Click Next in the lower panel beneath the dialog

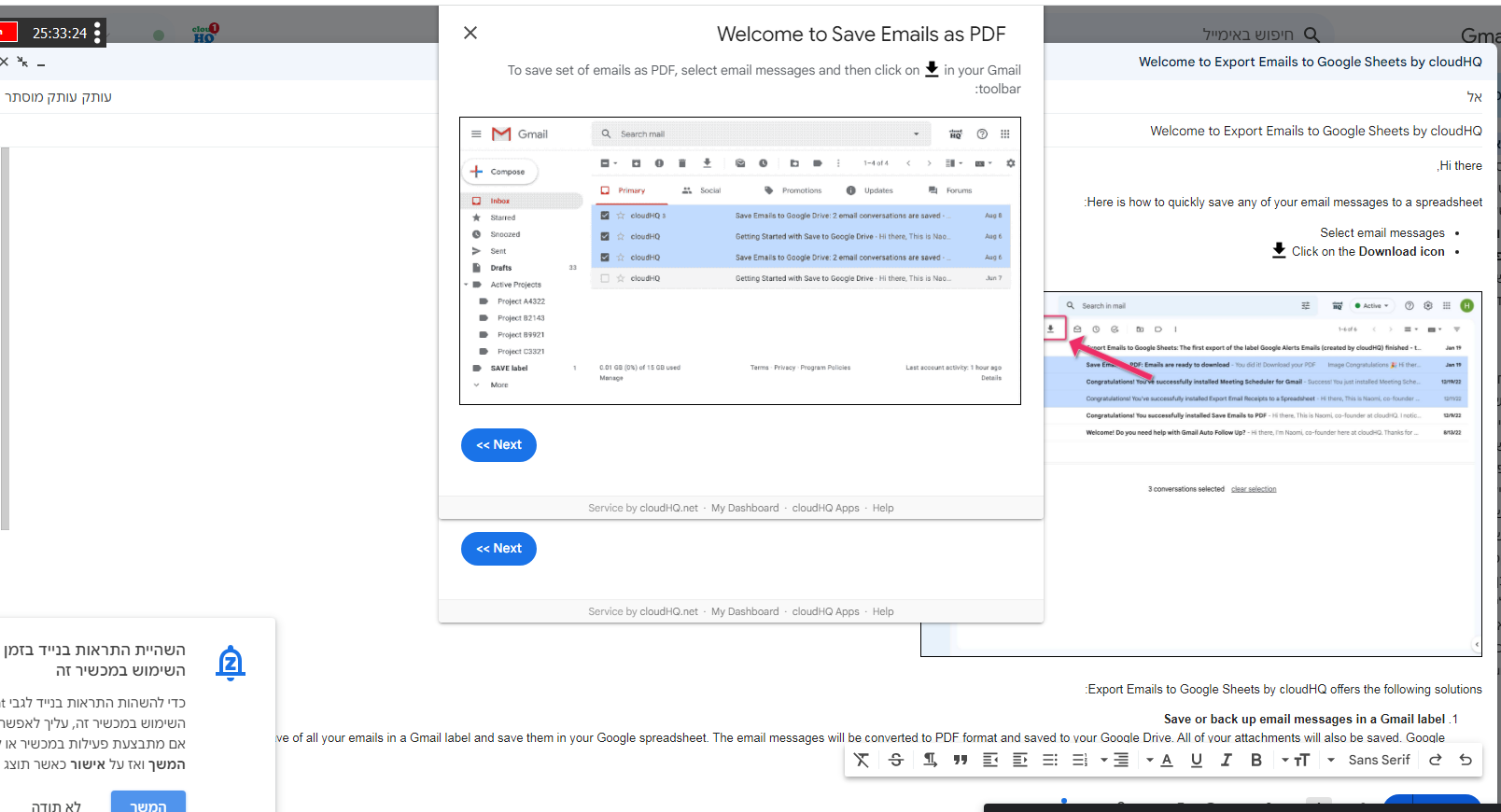[x=498, y=549]
